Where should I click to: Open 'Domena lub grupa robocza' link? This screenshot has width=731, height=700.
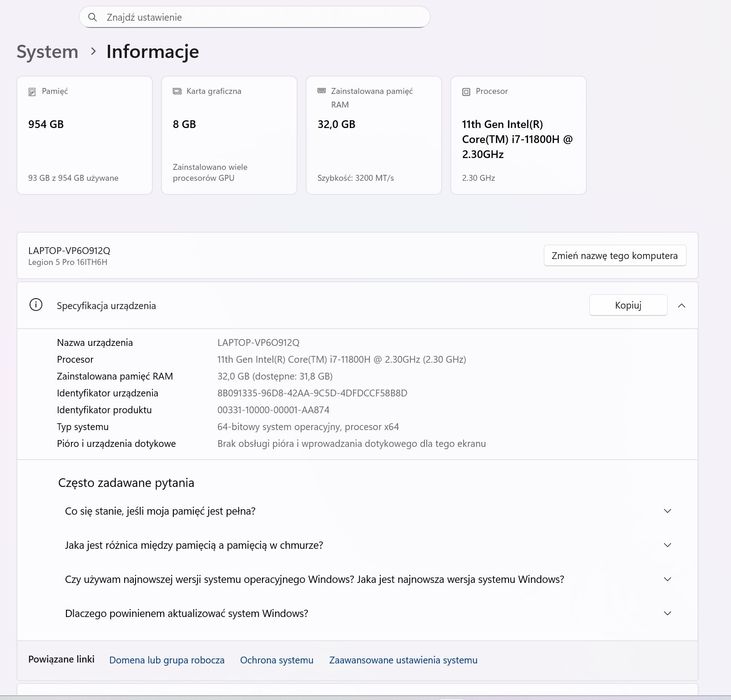coord(167,660)
